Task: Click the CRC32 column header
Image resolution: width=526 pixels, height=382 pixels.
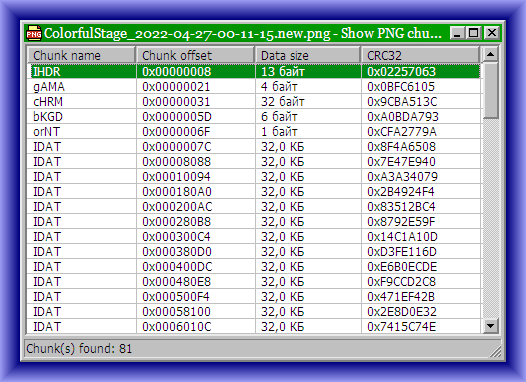Action: click(421, 55)
